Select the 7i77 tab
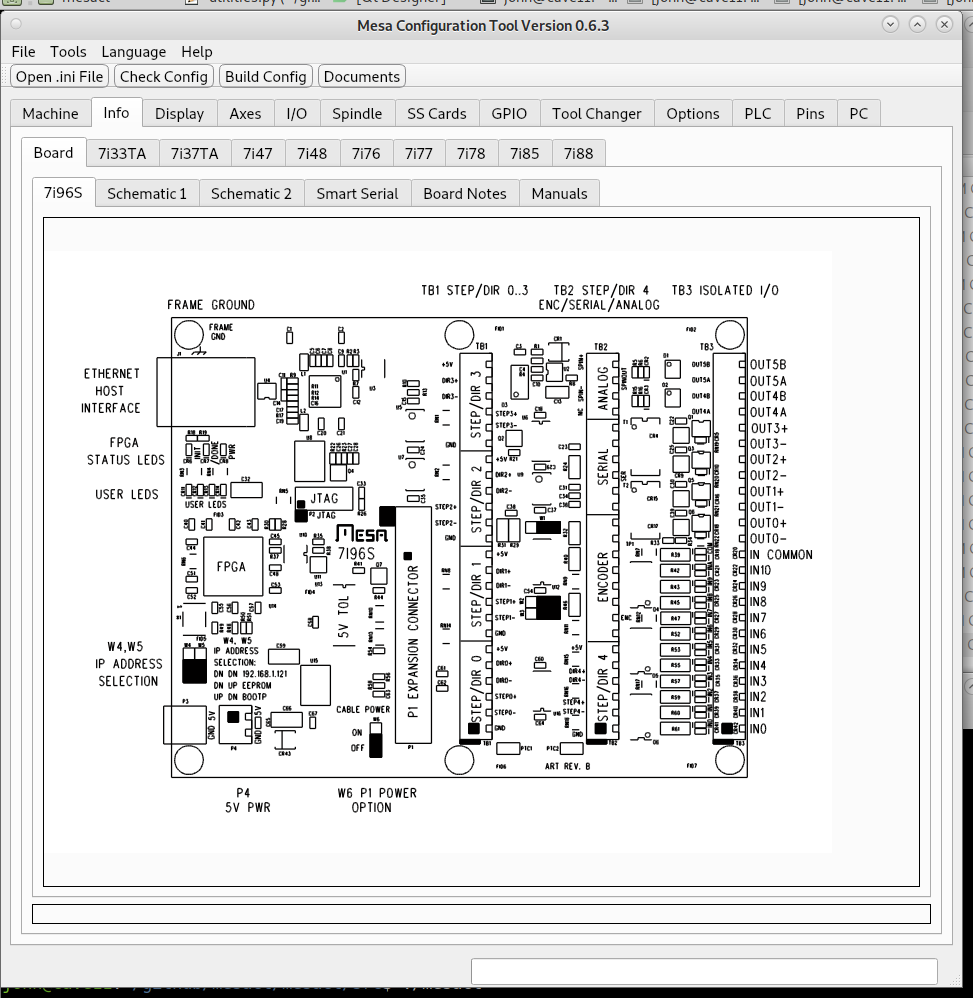973x998 pixels. tap(419, 153)
